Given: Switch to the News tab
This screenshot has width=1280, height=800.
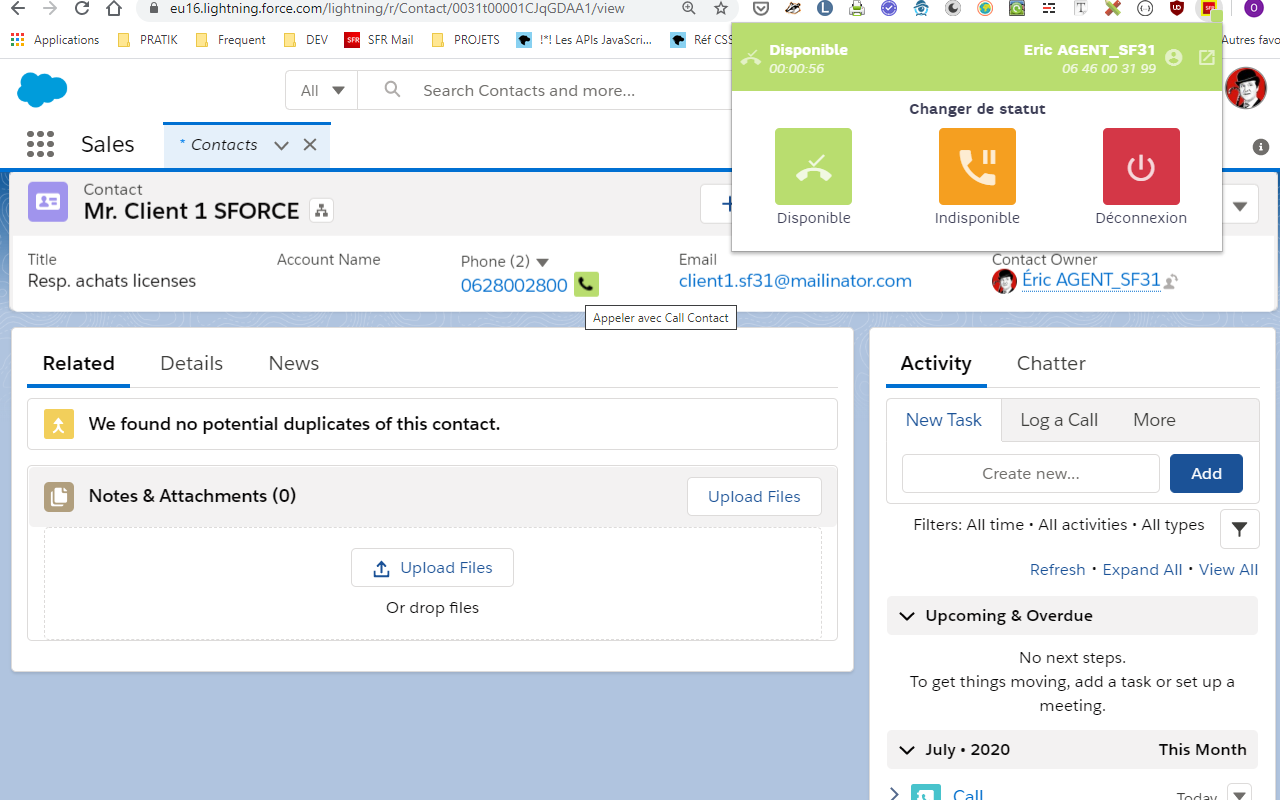Looking at the screenshot, I should (293, 363).
